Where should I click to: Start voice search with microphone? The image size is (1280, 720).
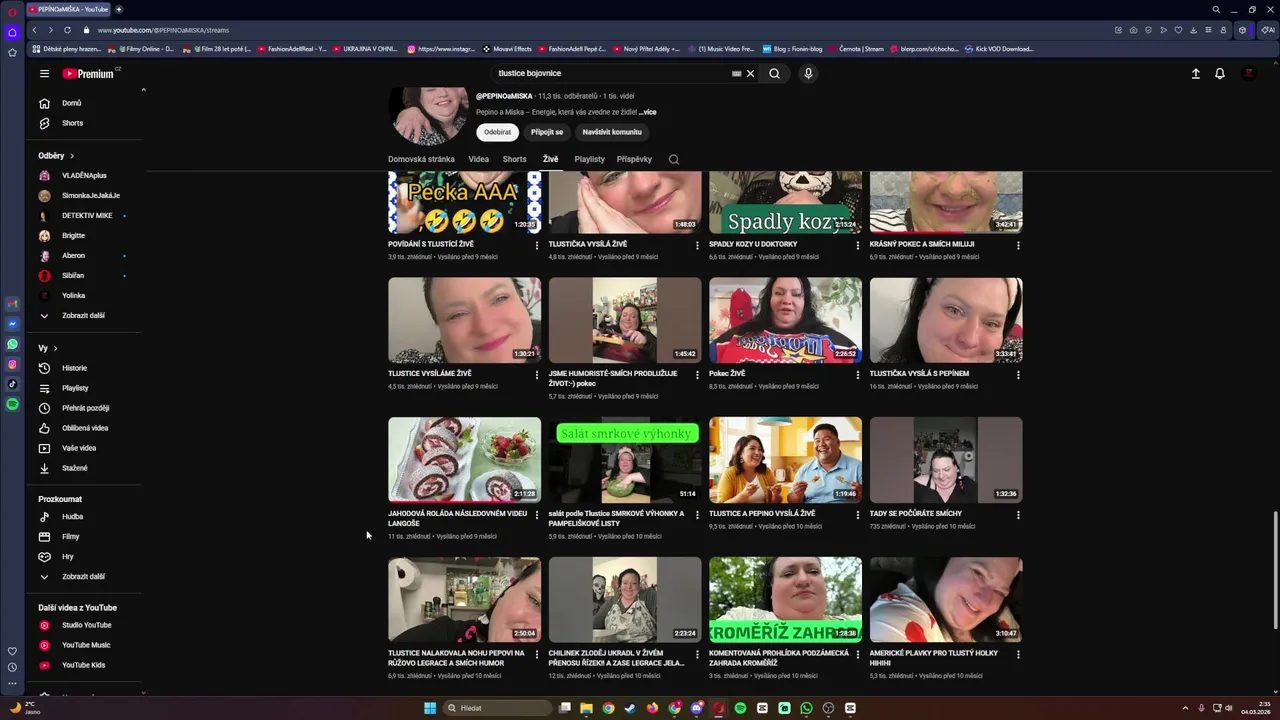click(x=808, y=73)
